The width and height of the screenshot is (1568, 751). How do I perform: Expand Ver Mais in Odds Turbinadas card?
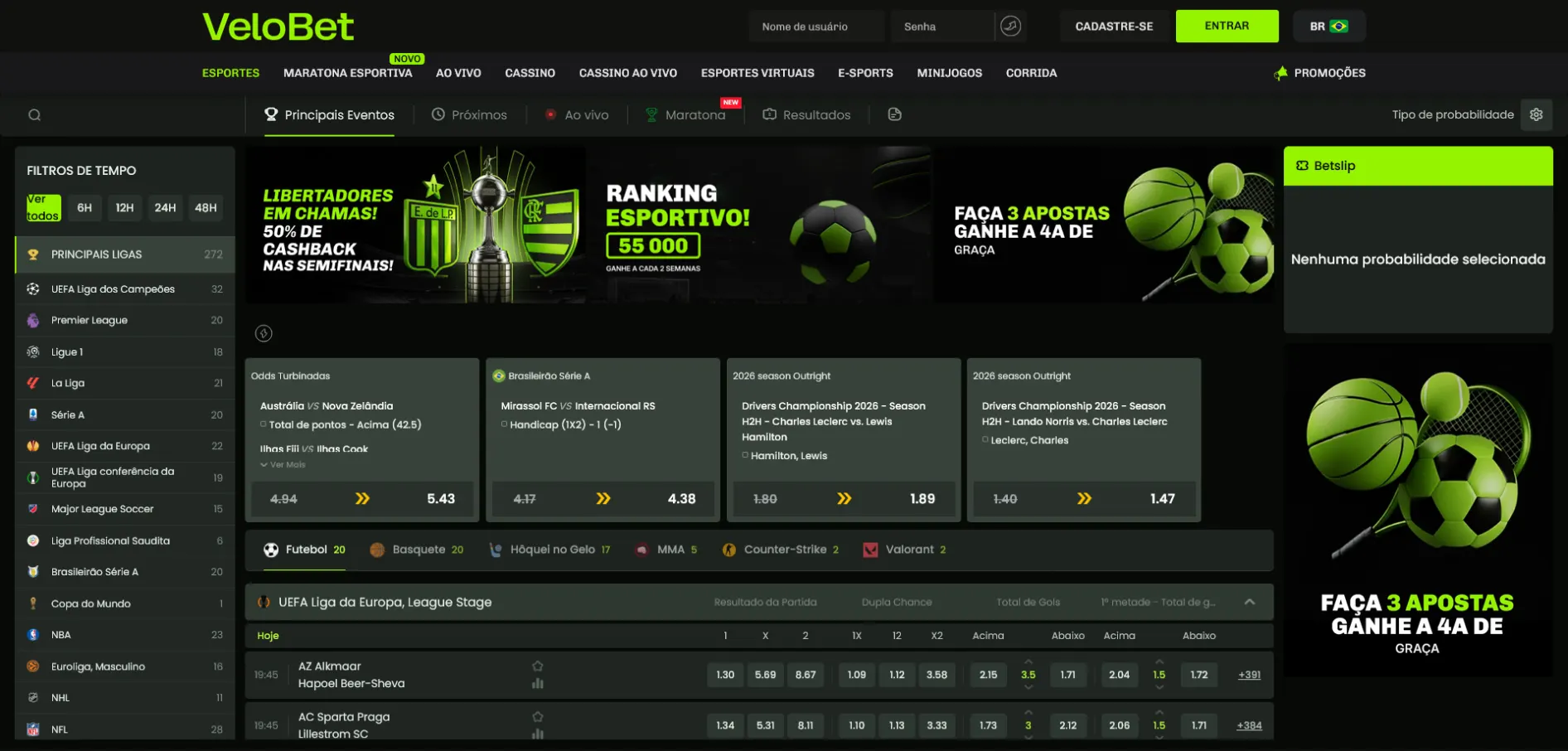coord(283,465)
